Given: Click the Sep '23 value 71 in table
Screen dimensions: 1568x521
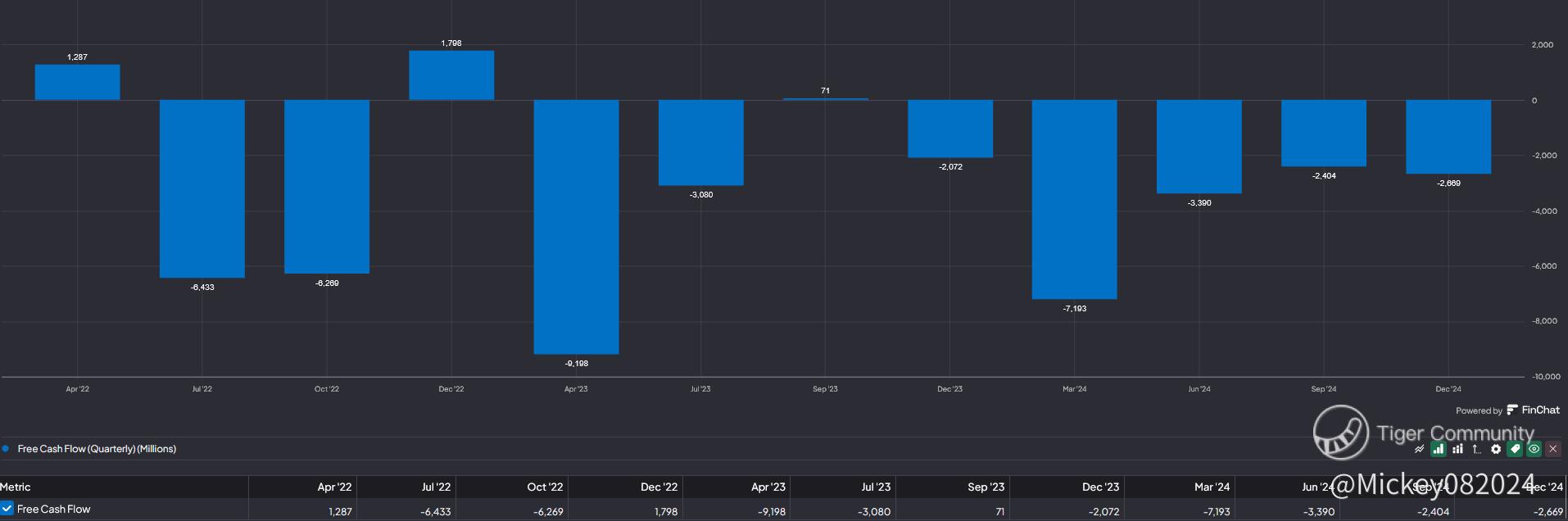Looking at the screenshot, I should (999, 511).
